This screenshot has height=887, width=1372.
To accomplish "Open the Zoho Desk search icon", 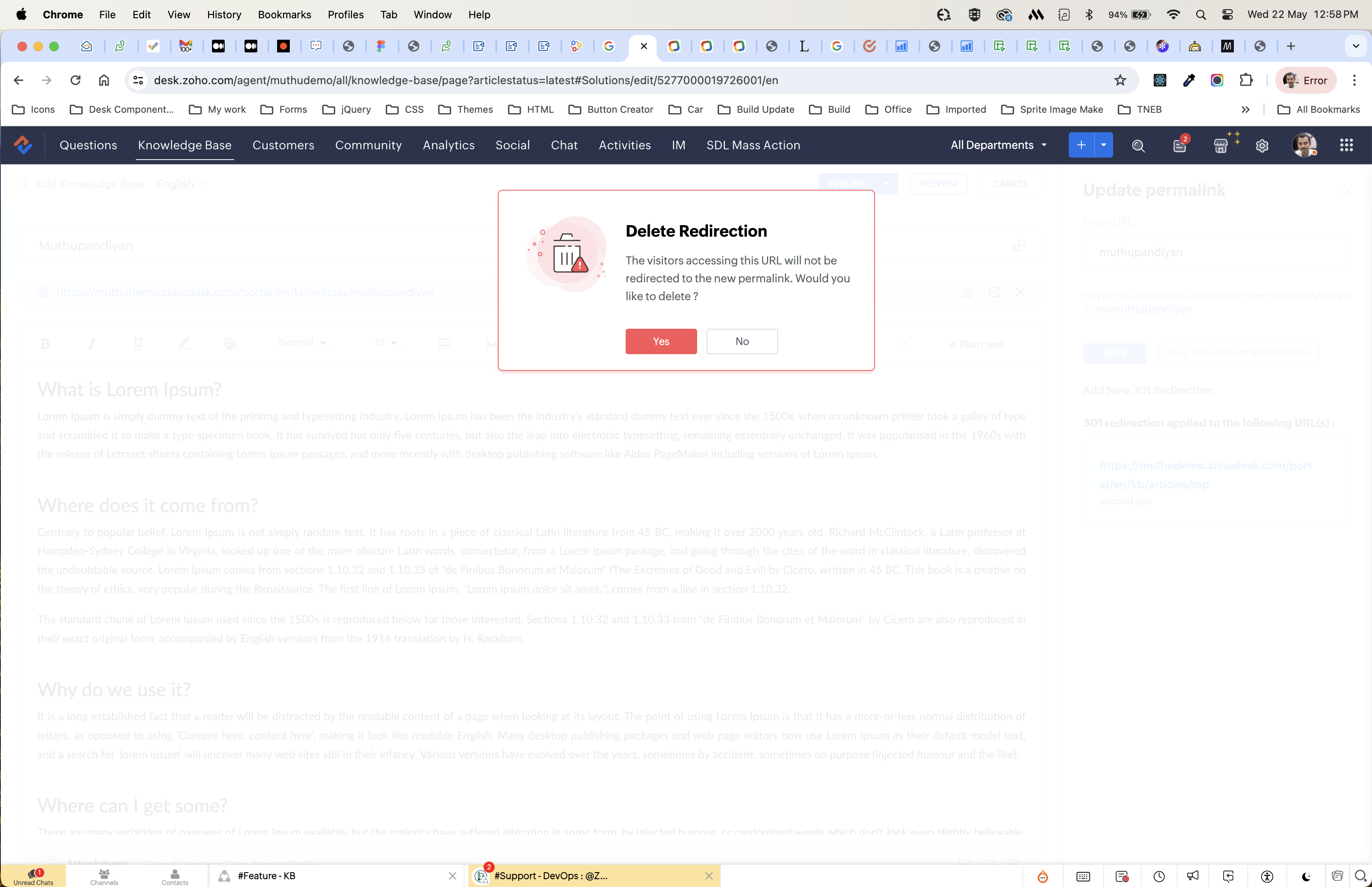I will pos(1138,146).
